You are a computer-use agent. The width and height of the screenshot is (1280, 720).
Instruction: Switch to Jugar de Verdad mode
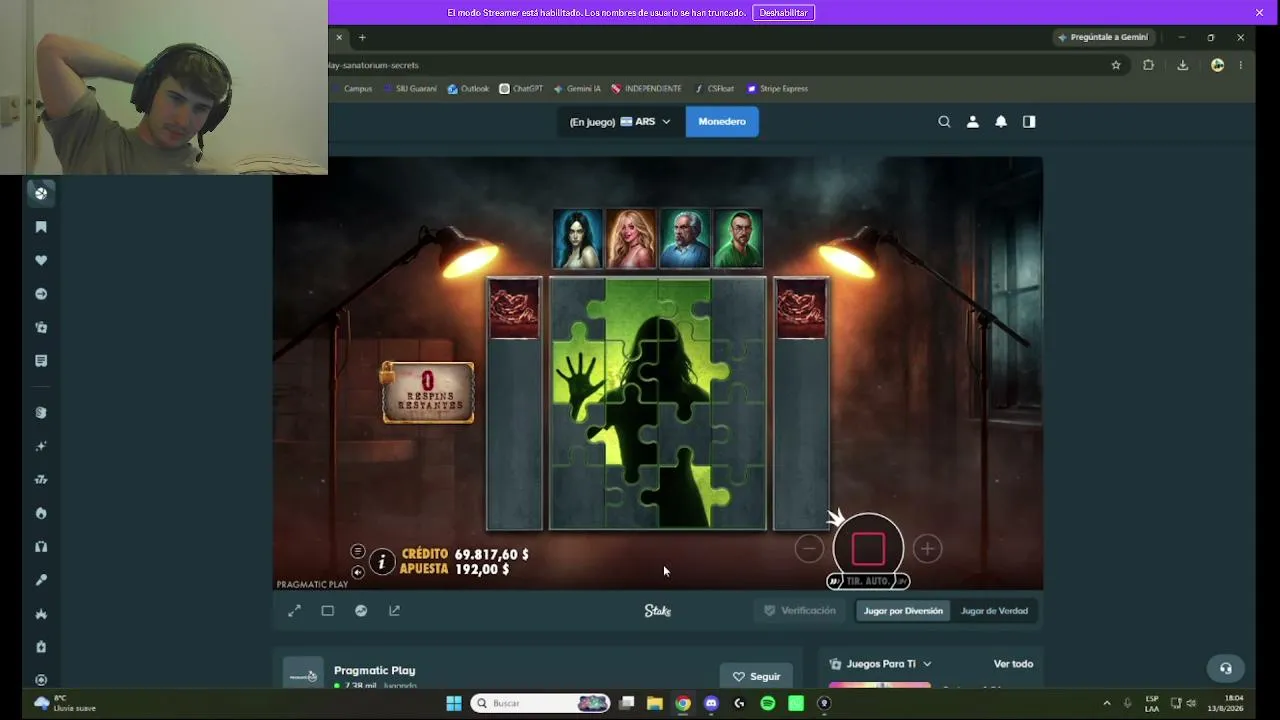pos(994,611)
